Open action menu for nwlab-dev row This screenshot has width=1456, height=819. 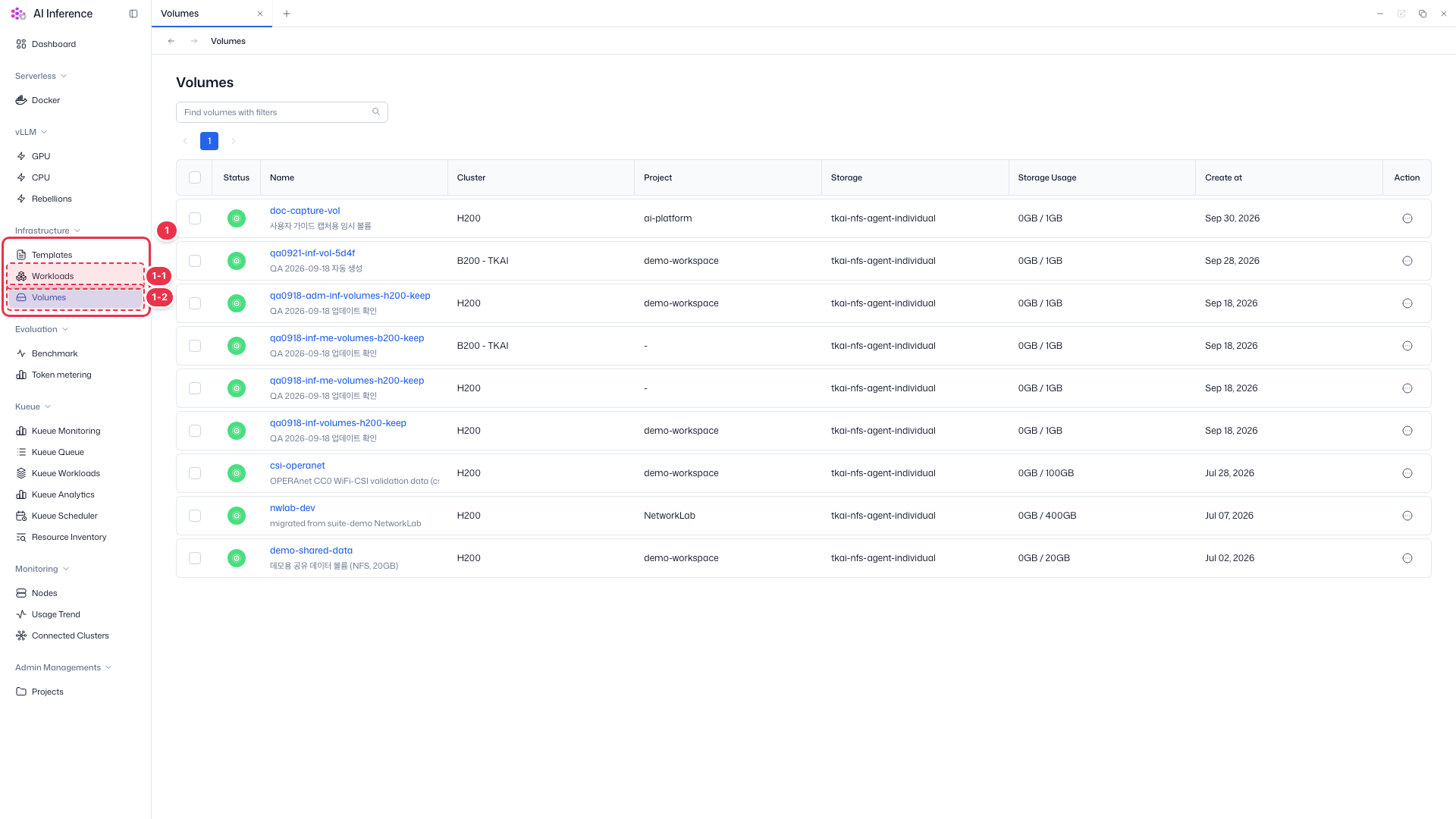click(x=1407, y=516)
